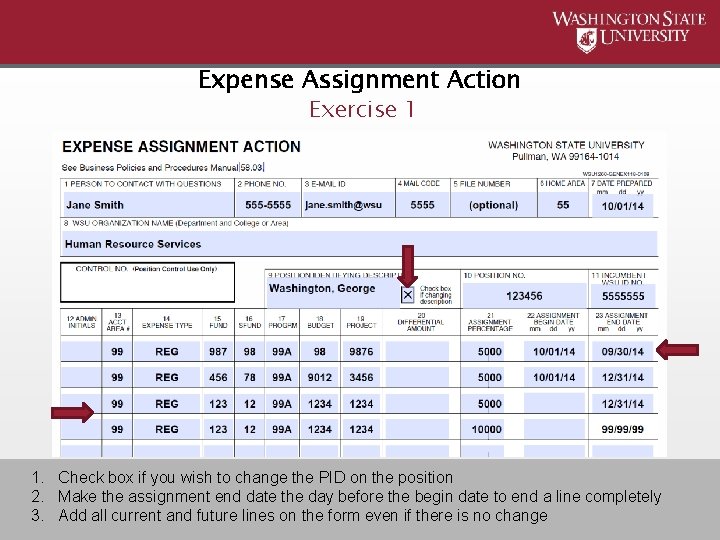Click the '21 ASSIGNMENT PERCENTAGE' column header

click(x=490, y=322)
